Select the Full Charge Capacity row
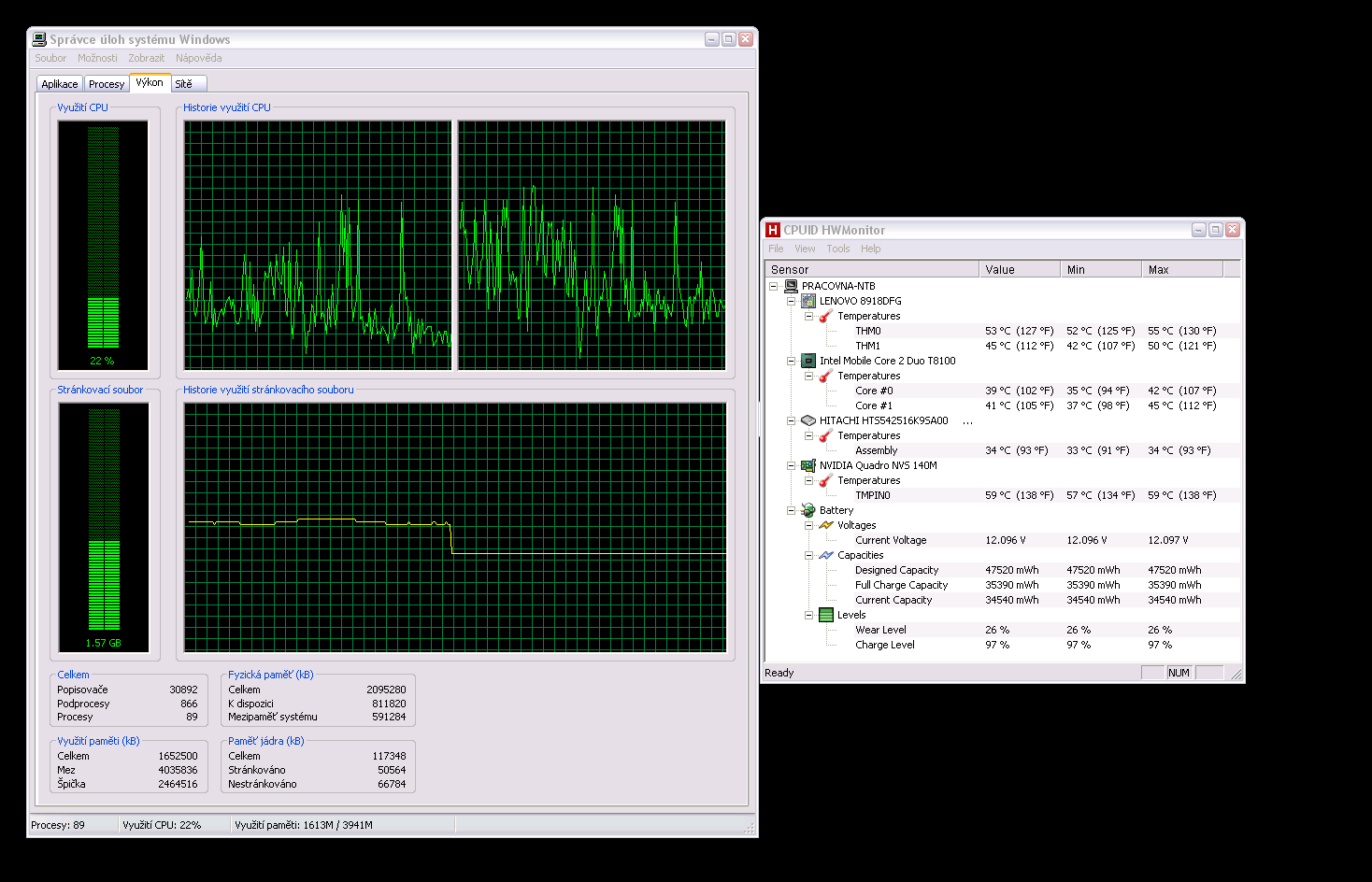Screen dimensions: 1372x882 coord(1004,585)
